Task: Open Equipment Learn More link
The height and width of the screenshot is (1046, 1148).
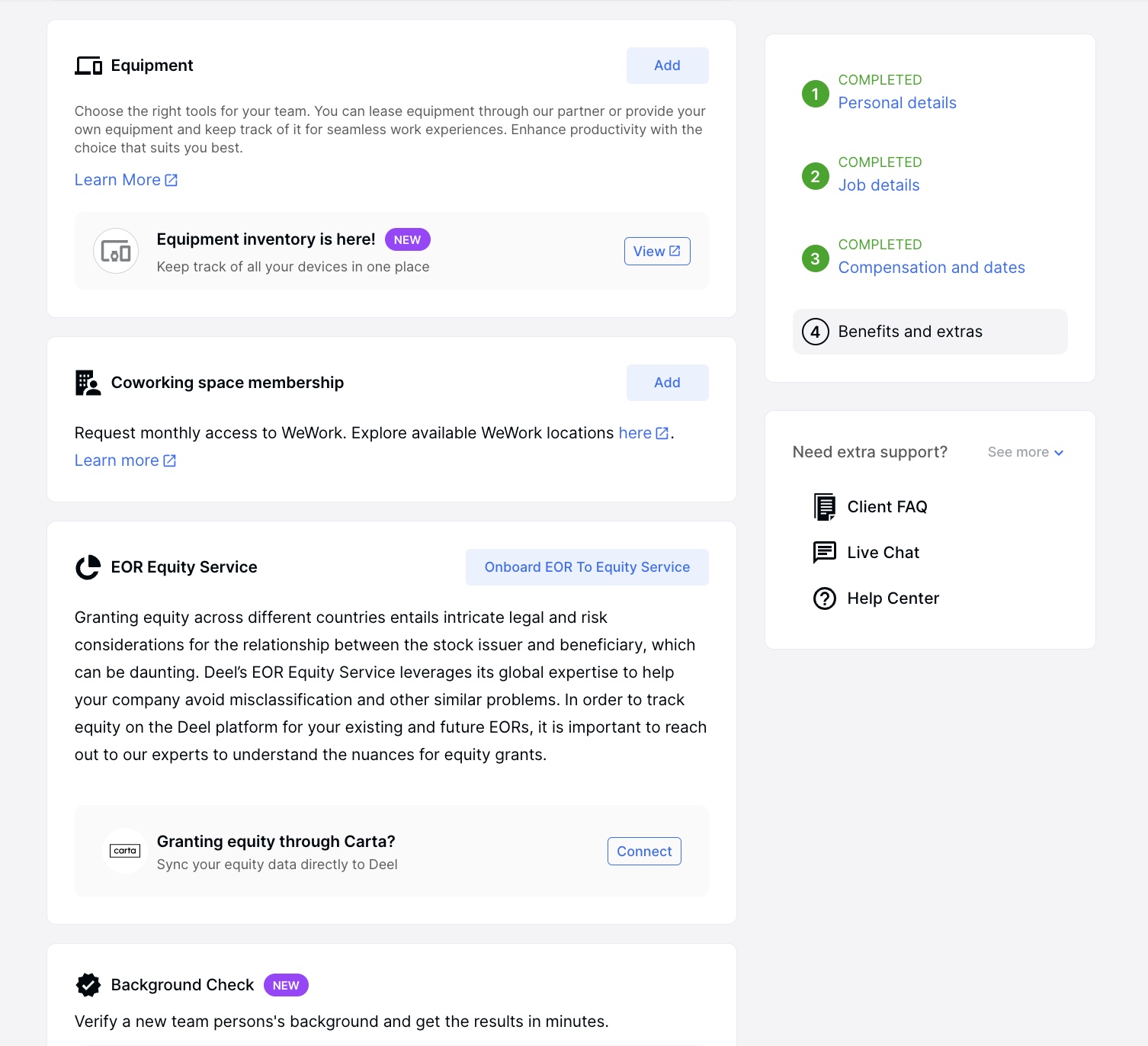Action: 126,180
